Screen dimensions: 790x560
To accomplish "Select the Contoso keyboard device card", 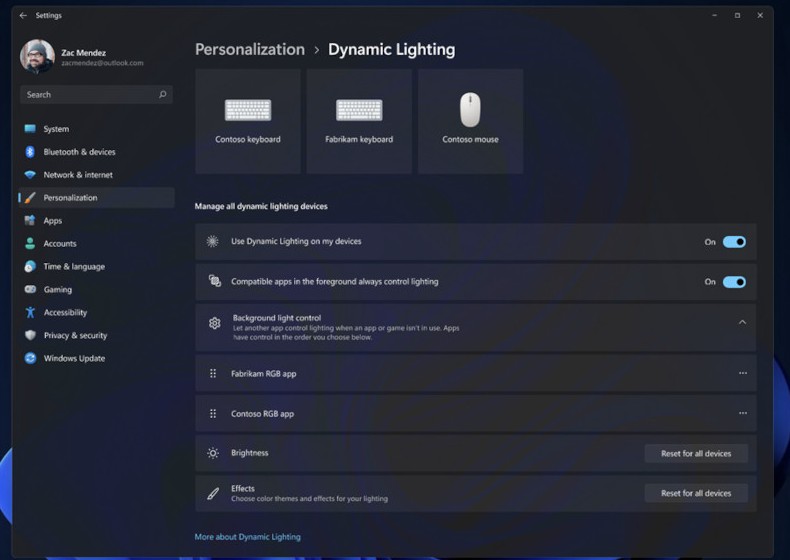I will click(248, 121).
